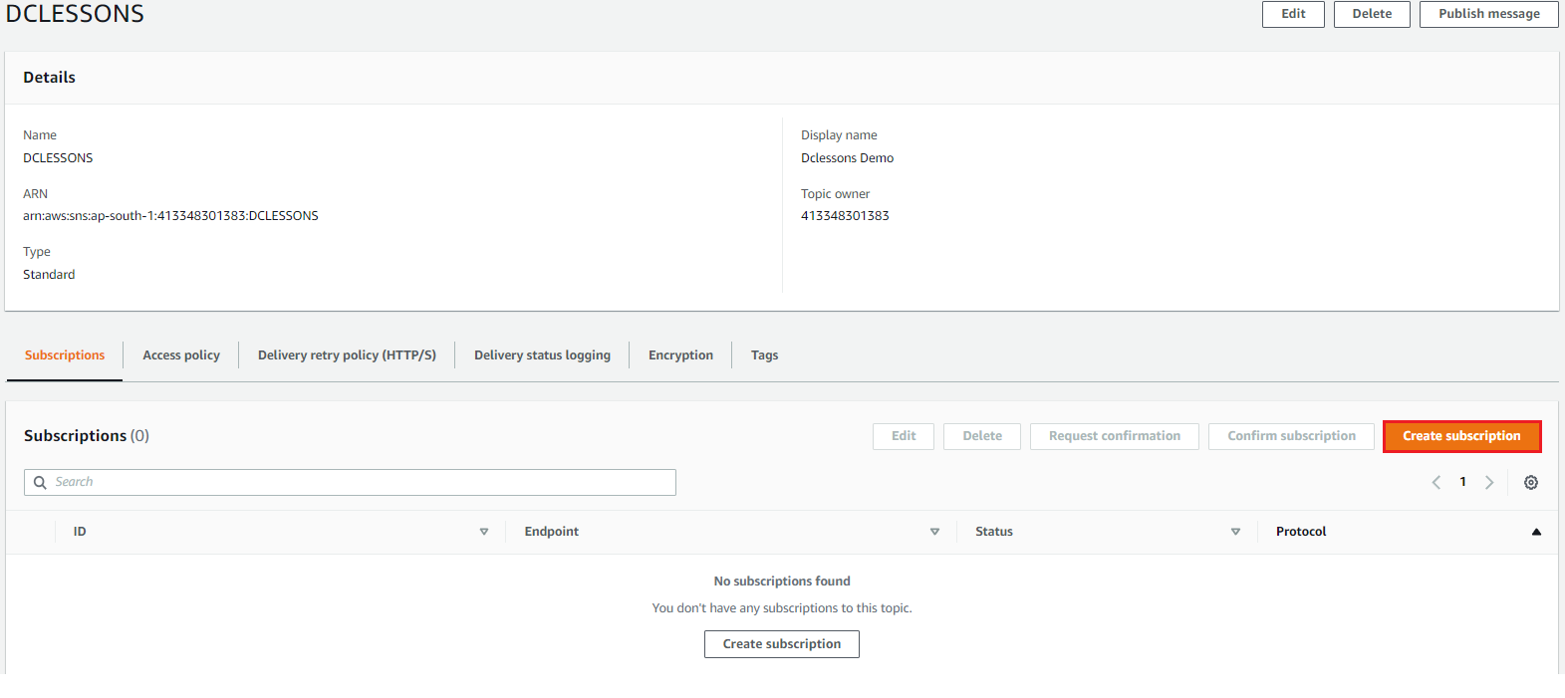Go to previous page of subscriptions
The height and width of the screenshot is (698, 1565).
[x=1436, y=483]
